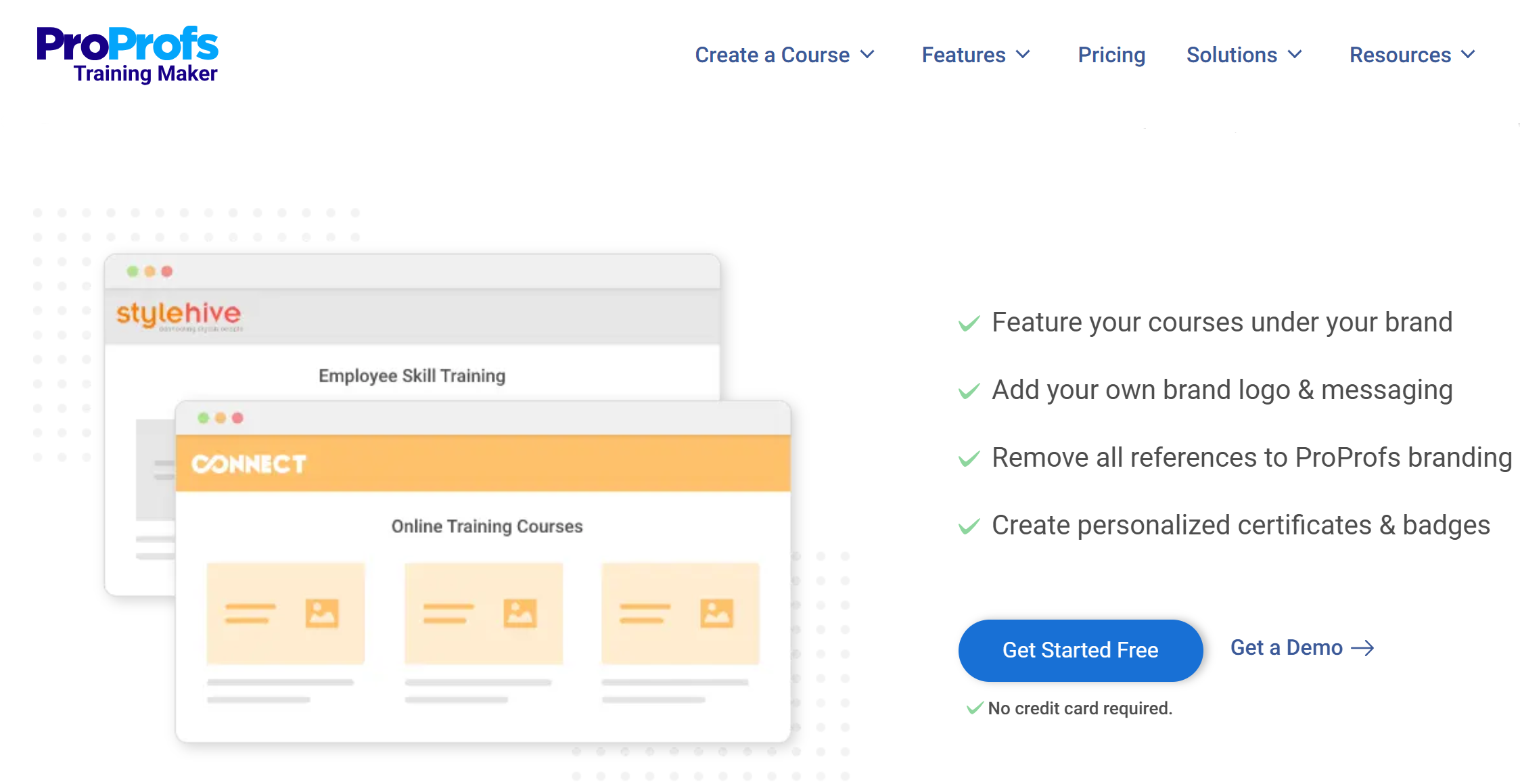Viewport: 1520px width, 784px height.
Task: Click the checkmark next to Add your own brand logo
Action: [x=969, y=391]
